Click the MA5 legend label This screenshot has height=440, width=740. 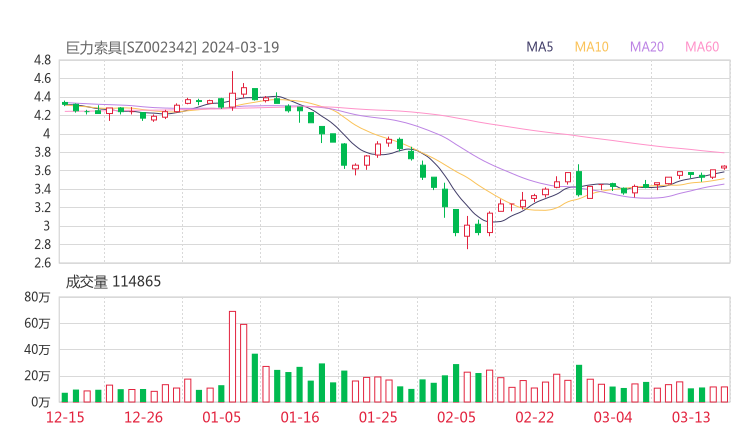[539, 47]
